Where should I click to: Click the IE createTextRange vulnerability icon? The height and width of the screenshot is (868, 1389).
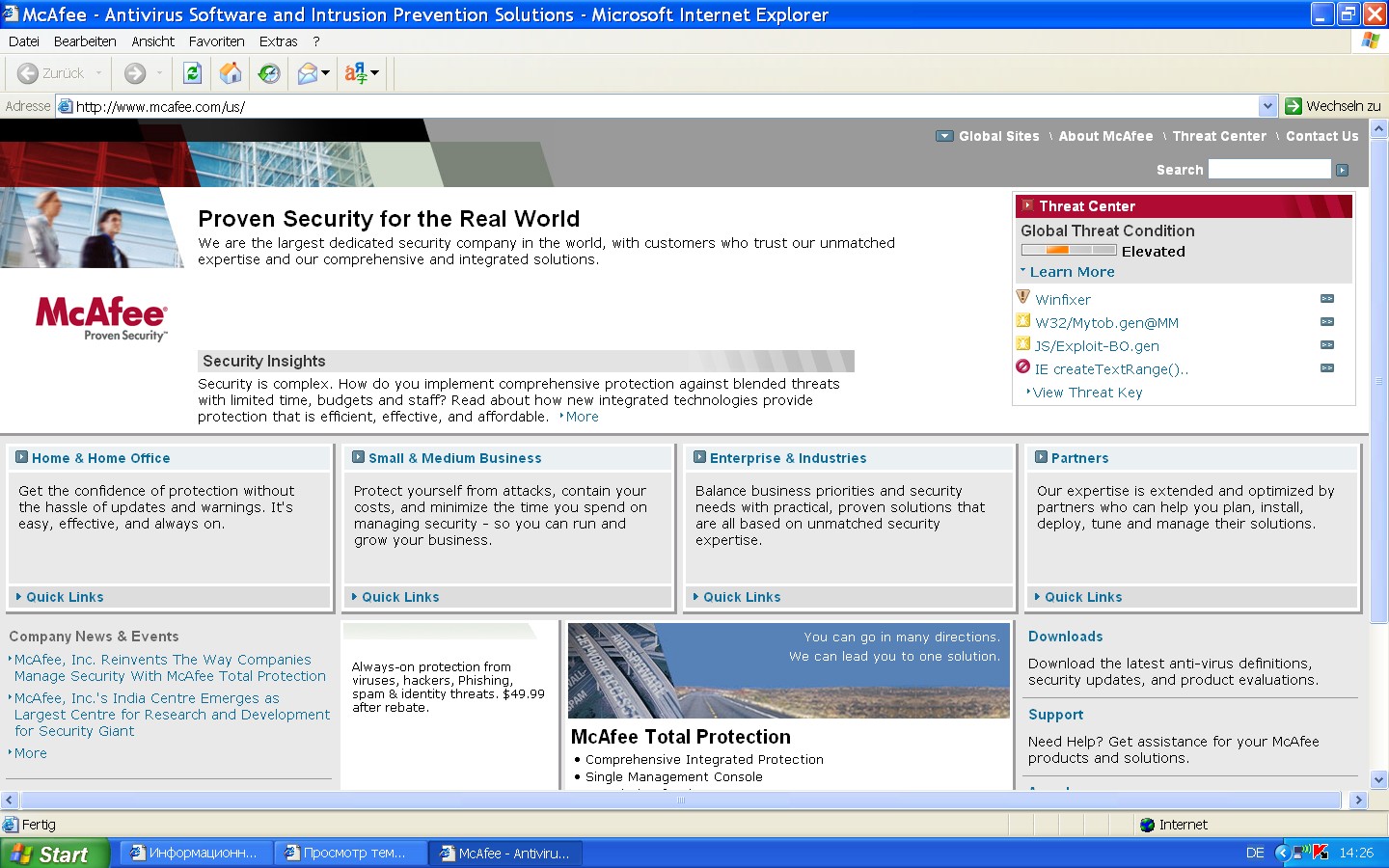tap(1023, 366)
